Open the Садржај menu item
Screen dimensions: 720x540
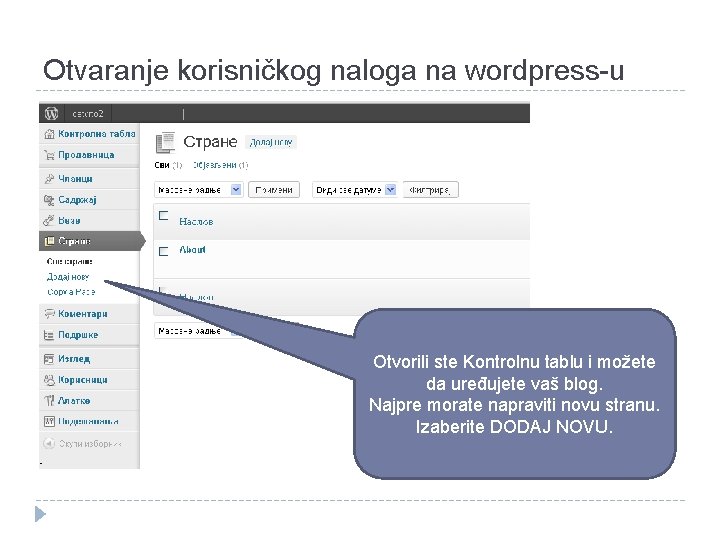90,200
